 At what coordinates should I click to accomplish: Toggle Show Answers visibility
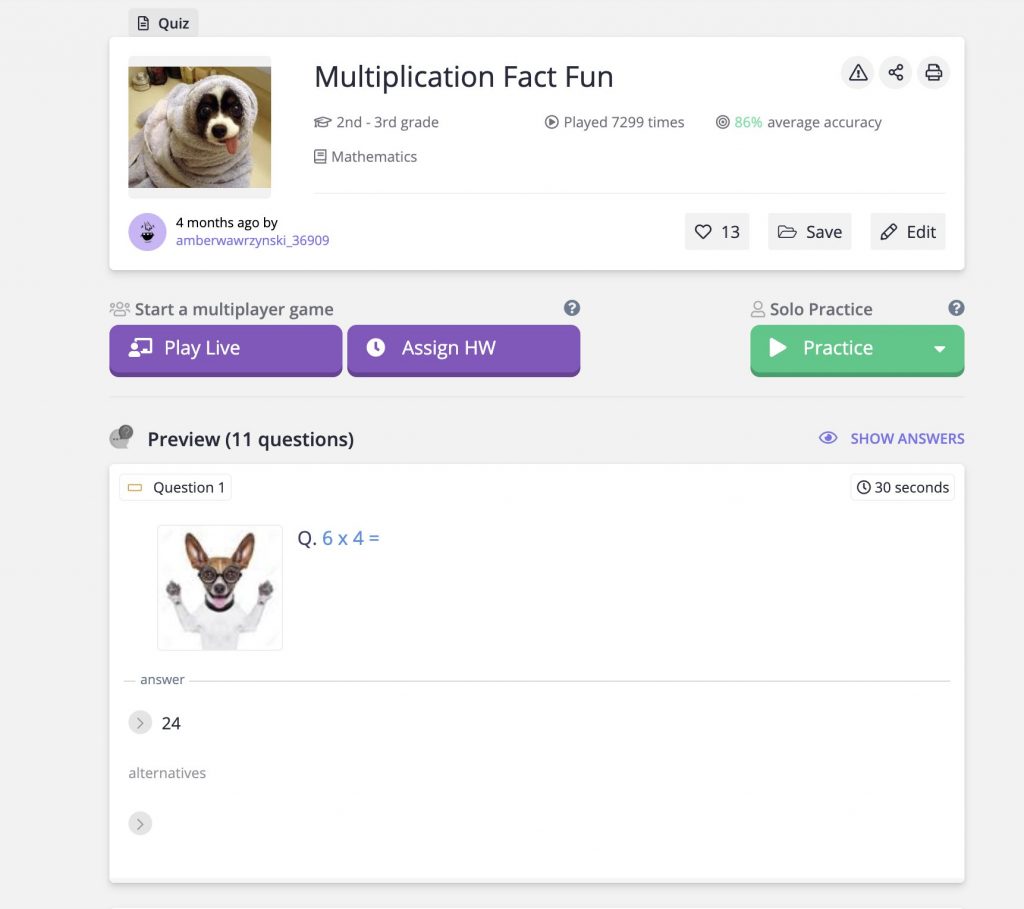click(x=891, y=439)
